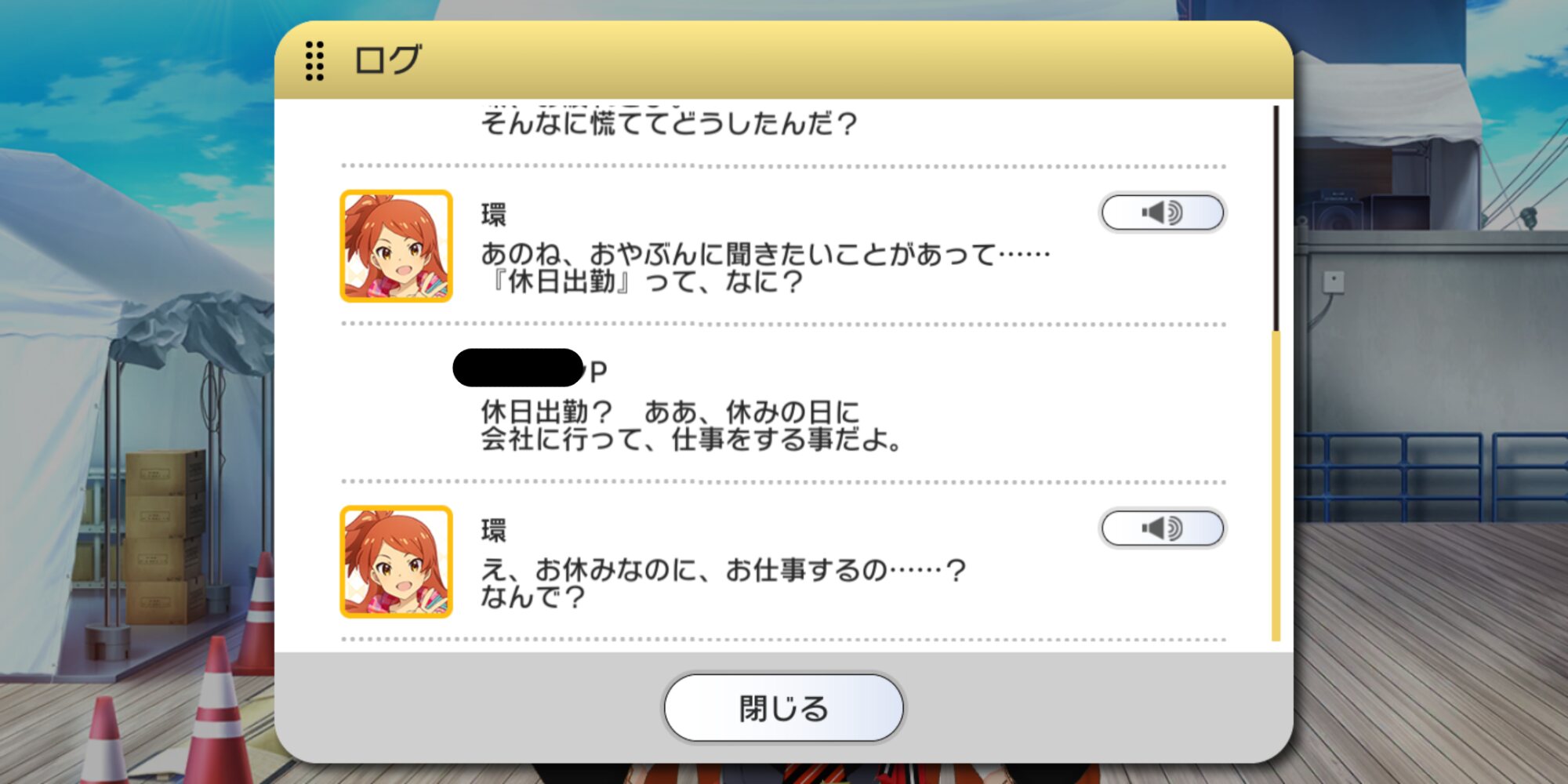The width and height of the screenshot is (1568, 784).
Task: Tap 環's avatar beside the お休みなのに line
Action: (396, 562)
